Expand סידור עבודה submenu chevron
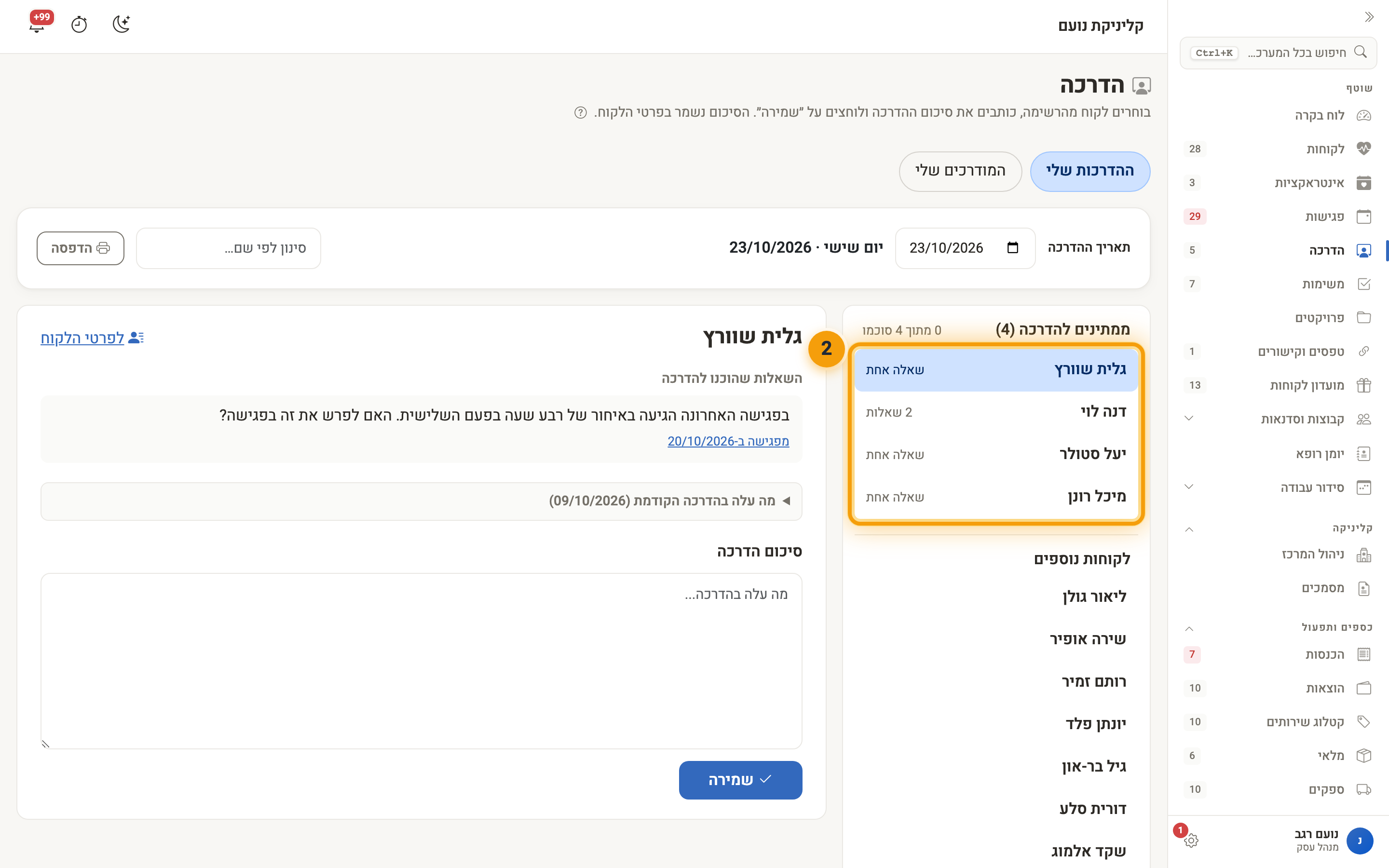The image size is (1389, 868). pos(1189,487)
